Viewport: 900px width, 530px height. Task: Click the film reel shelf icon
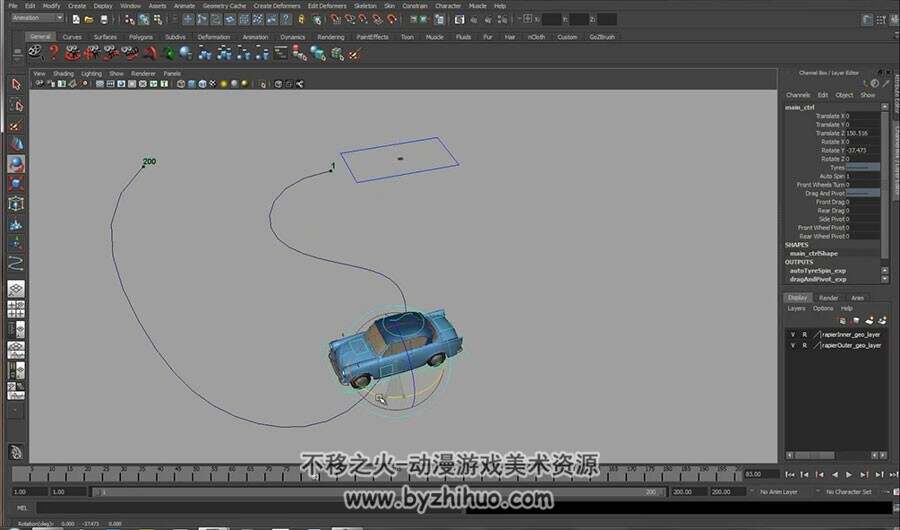point(36,53)
